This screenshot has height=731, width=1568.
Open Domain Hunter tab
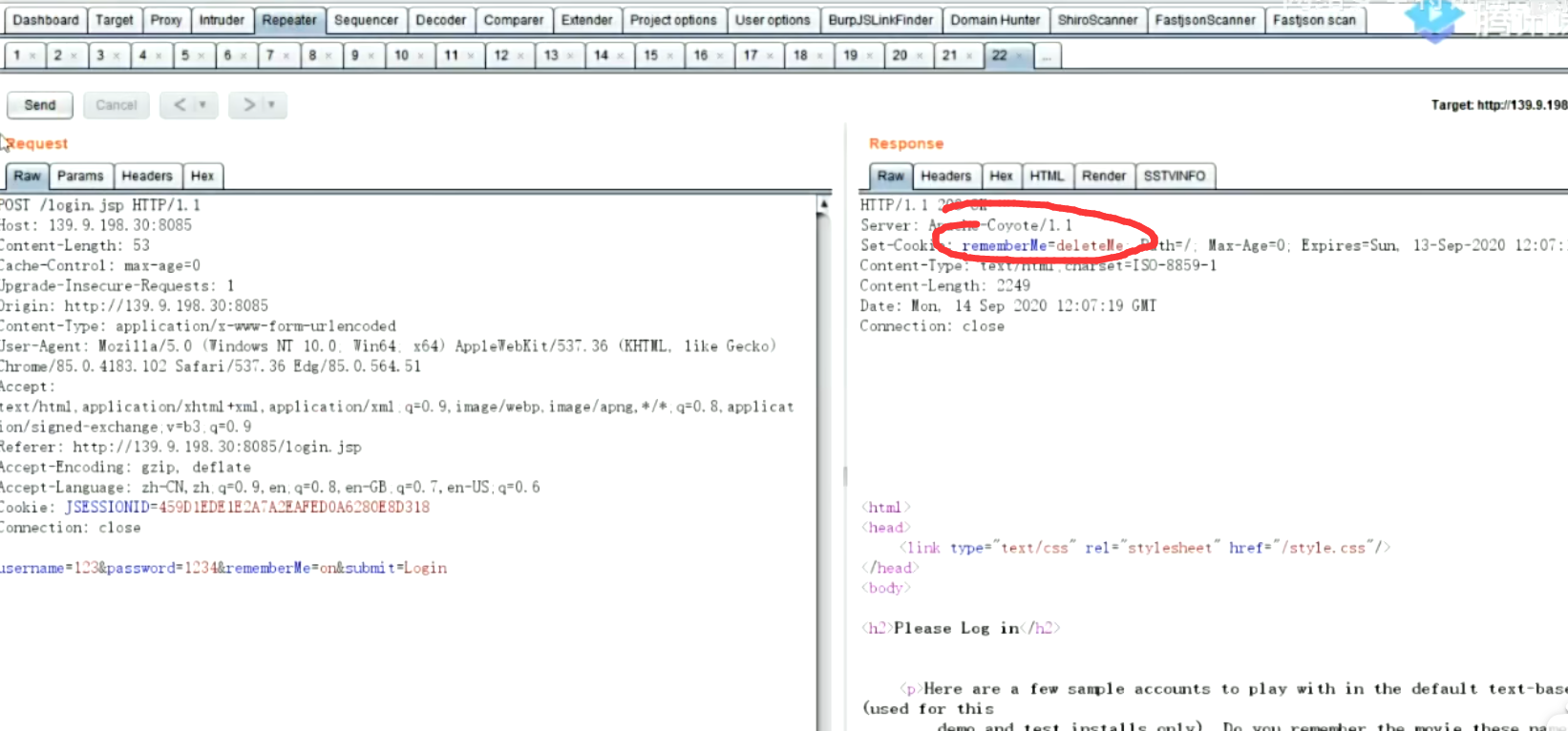pos(995,20)
